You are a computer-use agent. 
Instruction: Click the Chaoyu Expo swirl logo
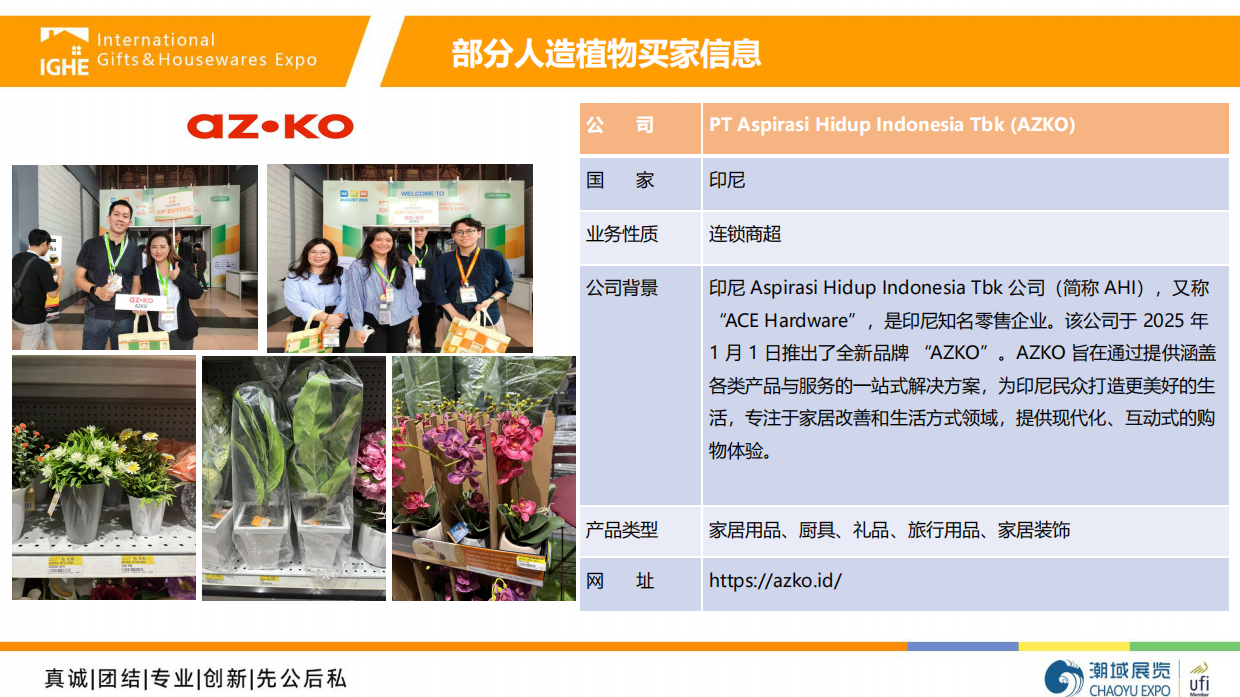[1063, 678]
